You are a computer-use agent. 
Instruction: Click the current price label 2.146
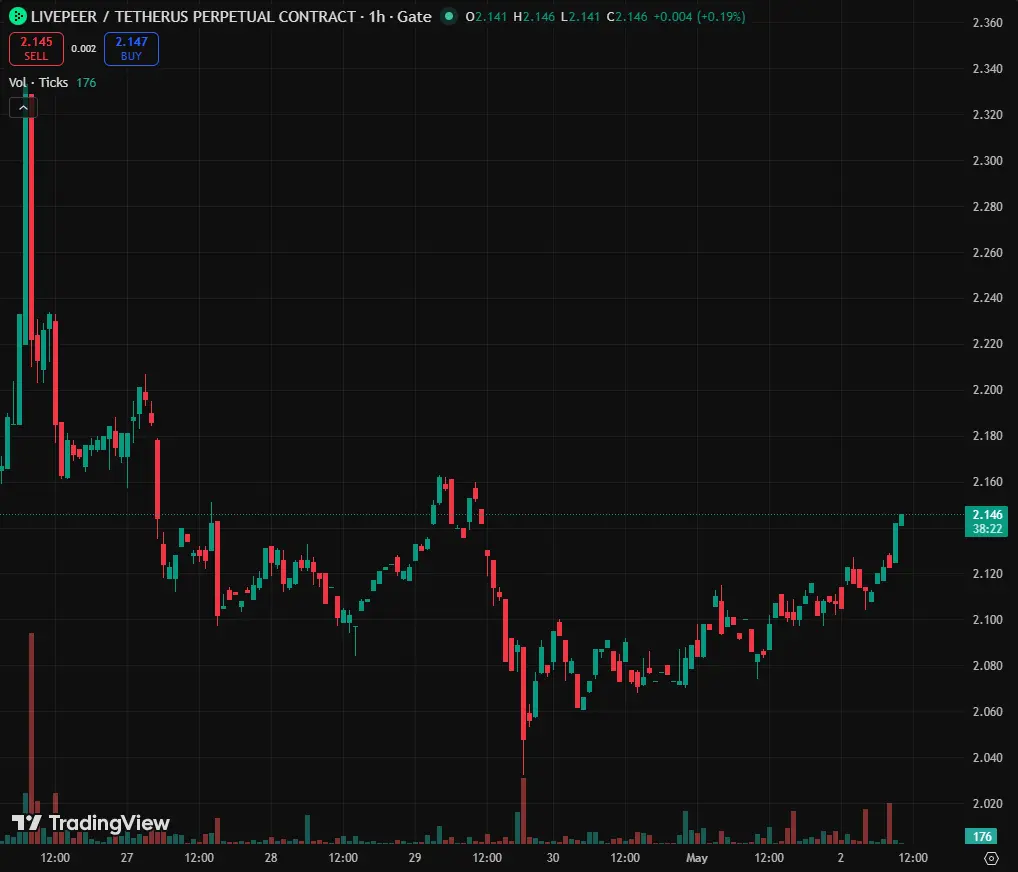pos(987,521)
